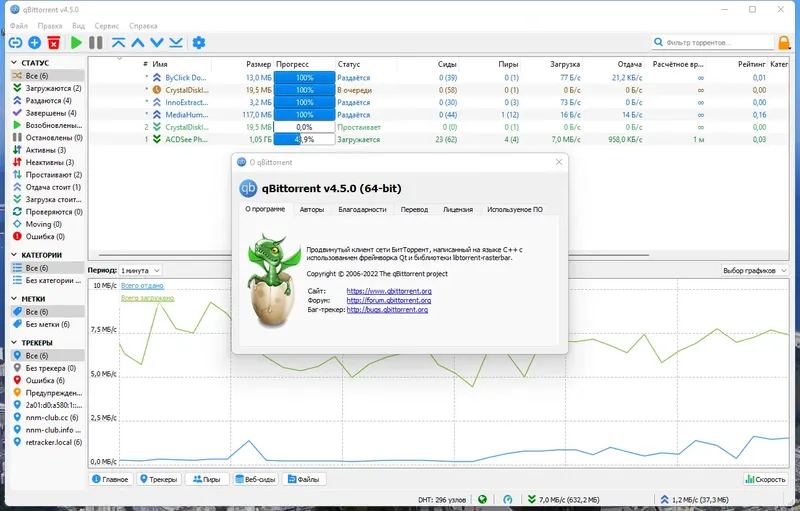800x511 pixels.
Task: Select 'Без метки (6)' tag filter
Action: [47, 324]
